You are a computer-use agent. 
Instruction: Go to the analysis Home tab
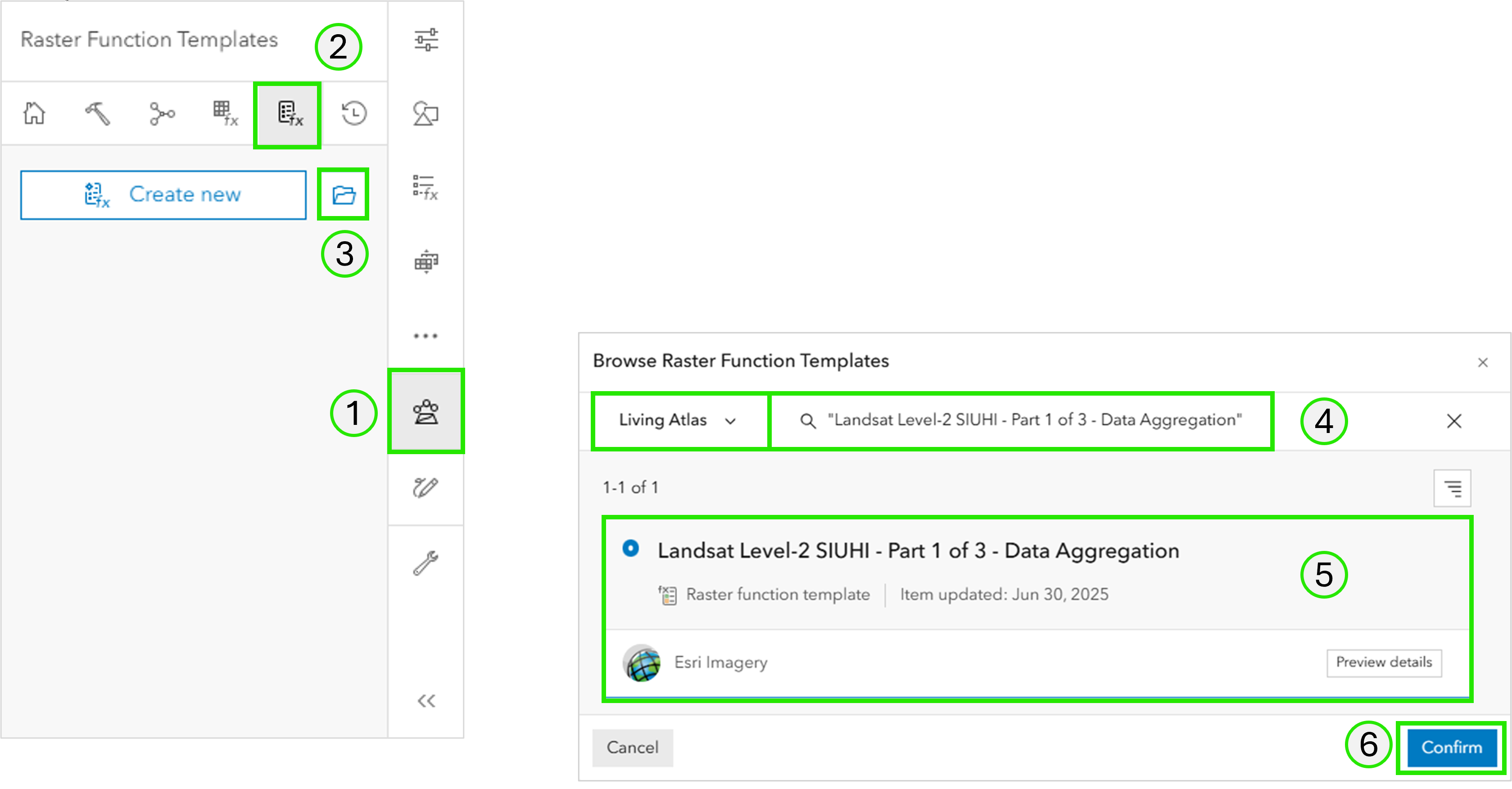click(34, 113)
